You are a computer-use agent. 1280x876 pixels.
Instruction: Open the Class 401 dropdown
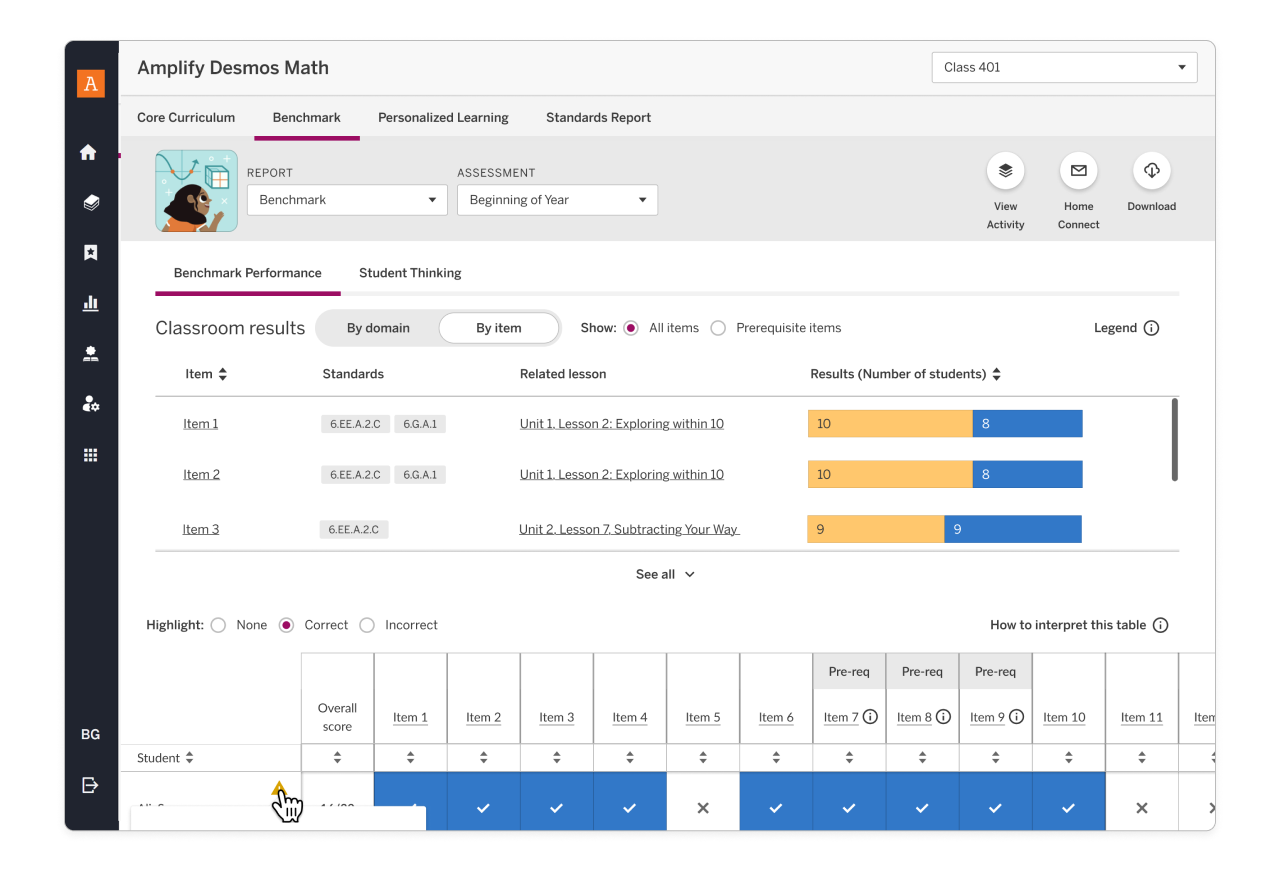tap(1064, 68)
